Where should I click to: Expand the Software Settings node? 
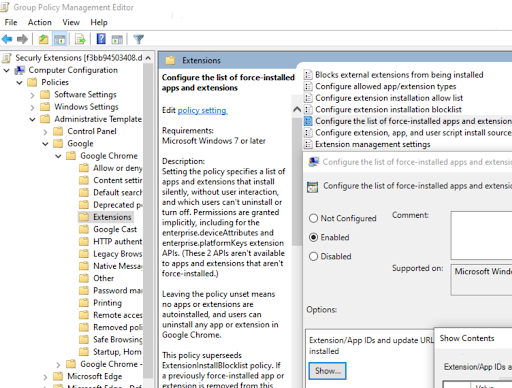pyautogui.click(x=32, y=95)
